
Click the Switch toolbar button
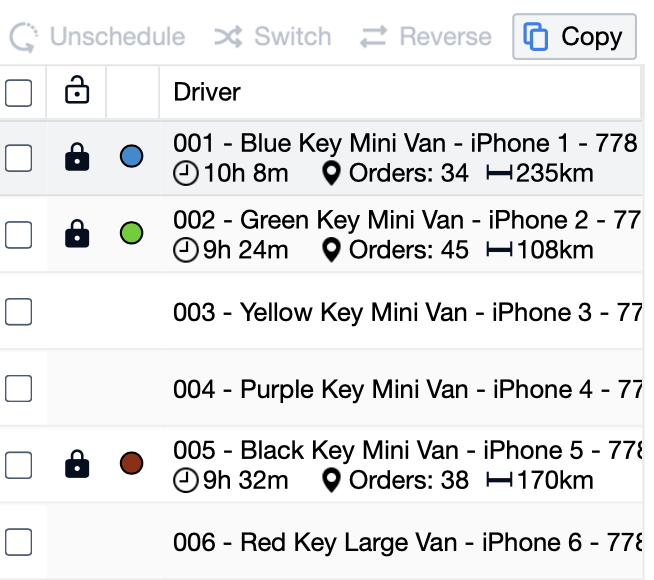(272, 37)
